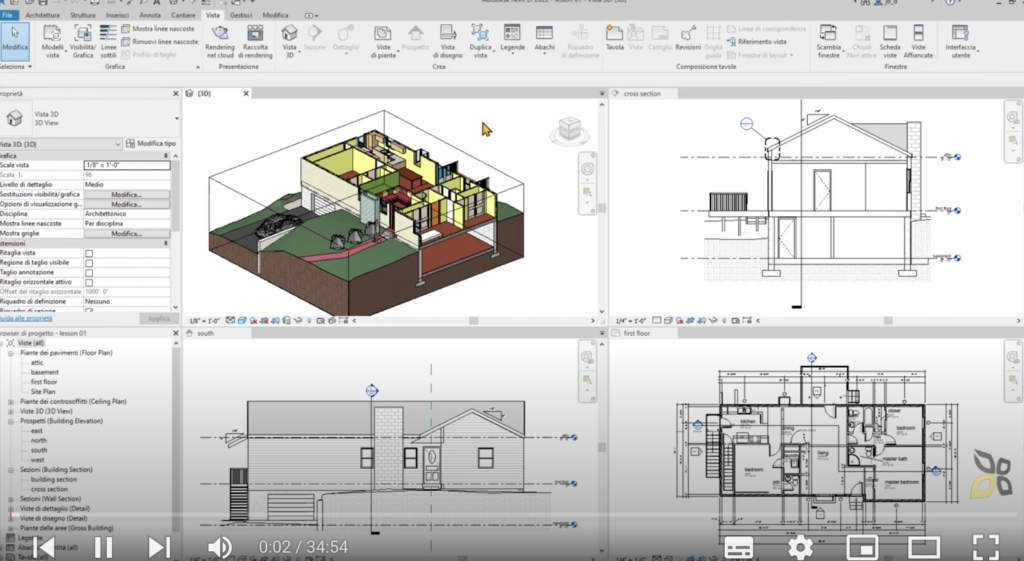Close the {3D} view tab

[x=246, y=93]
